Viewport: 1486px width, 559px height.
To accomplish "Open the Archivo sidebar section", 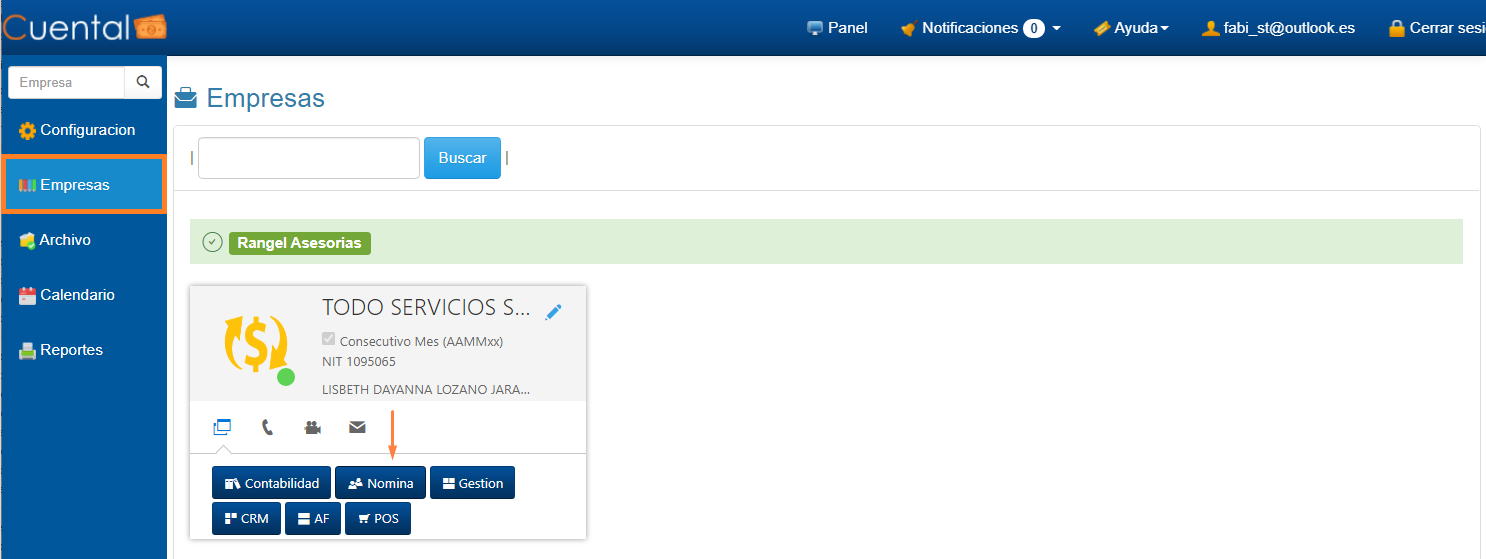I will tap(65, 240).
